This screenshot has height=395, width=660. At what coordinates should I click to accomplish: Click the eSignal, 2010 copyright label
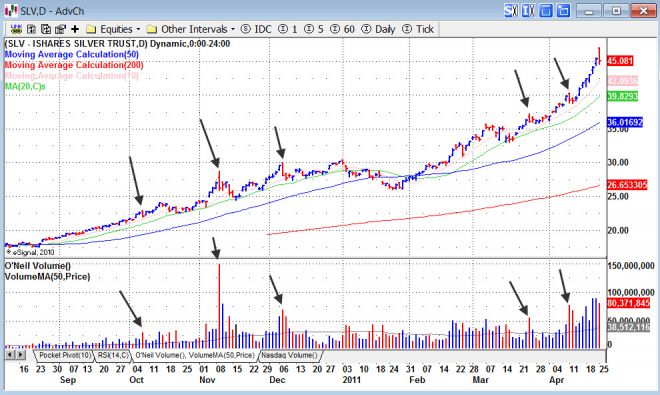pos(30,252)
